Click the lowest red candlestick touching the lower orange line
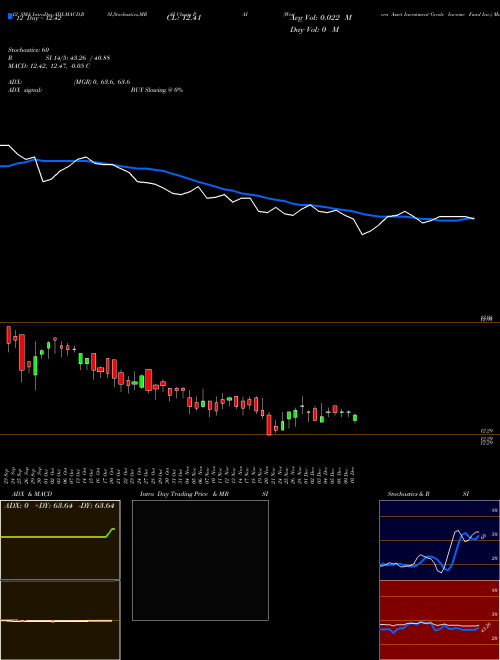This screenshot has height=660, width=500. tap(269, 425)
